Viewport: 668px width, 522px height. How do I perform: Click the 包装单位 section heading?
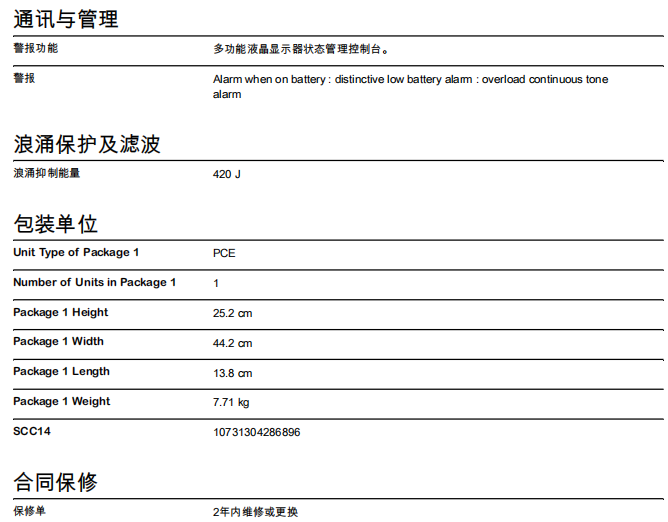[55, 224]
